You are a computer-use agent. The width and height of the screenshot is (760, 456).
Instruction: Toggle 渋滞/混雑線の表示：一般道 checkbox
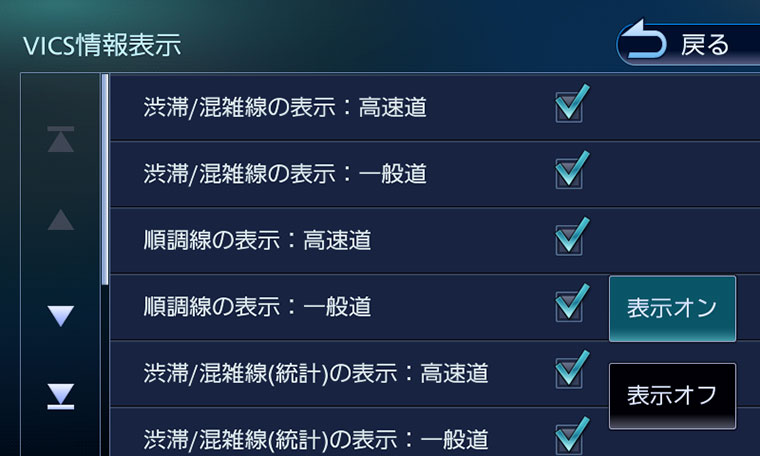pyautogui.click(x=571, y=170)
